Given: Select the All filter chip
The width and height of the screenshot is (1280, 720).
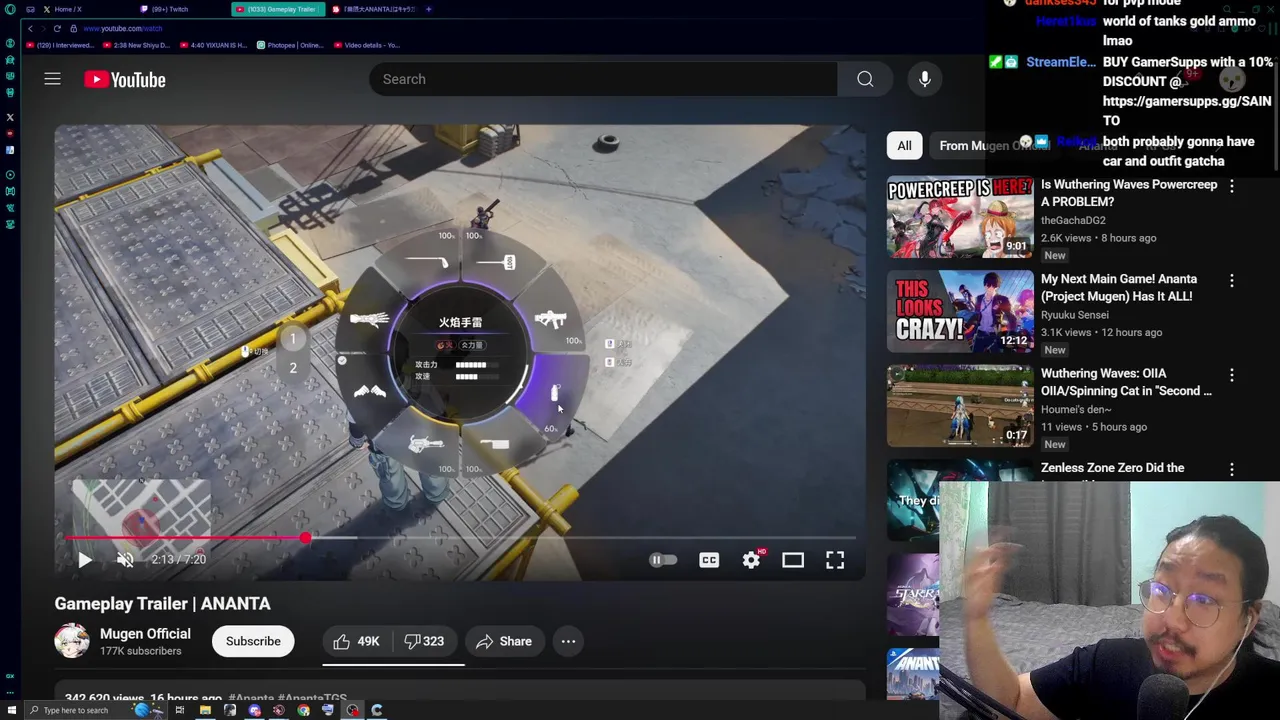Looking at the screenshot, I should coord(904,146).
